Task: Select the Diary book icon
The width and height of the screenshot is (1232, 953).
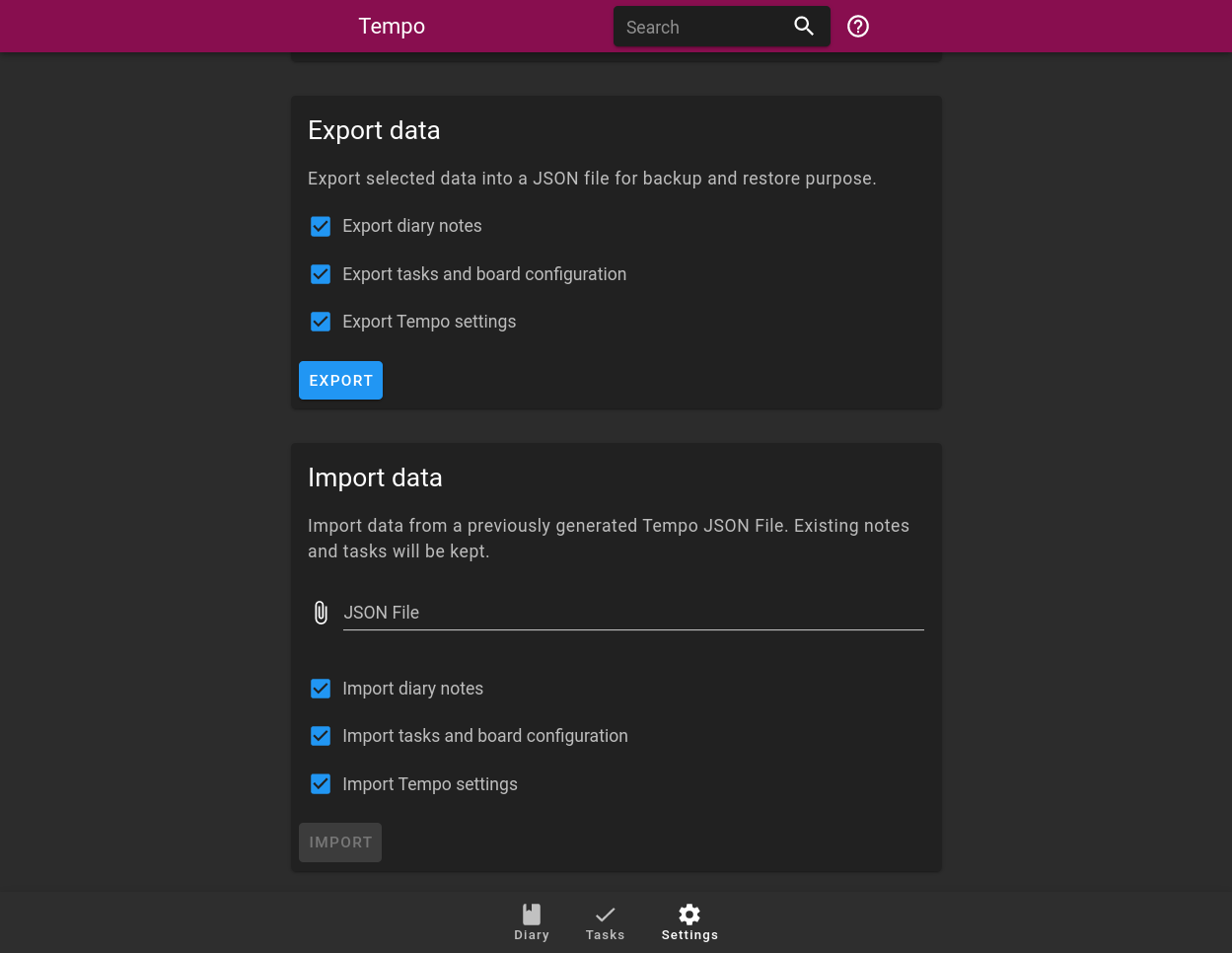Action: pyautogui.click(x=532, y=914)
